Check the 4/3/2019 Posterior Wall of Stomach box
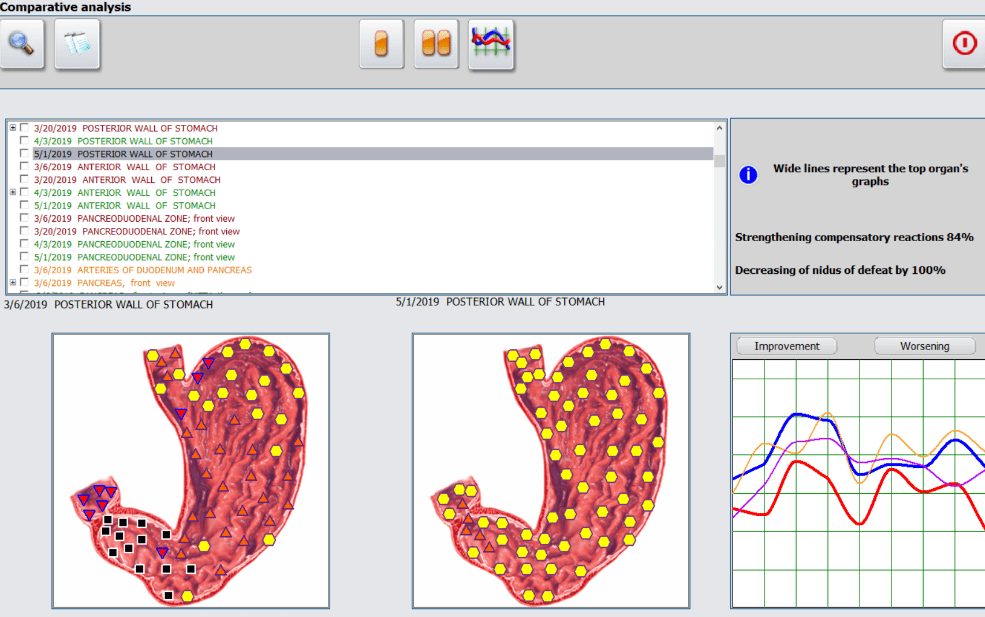The image size is (985, 617). [25, 141]
